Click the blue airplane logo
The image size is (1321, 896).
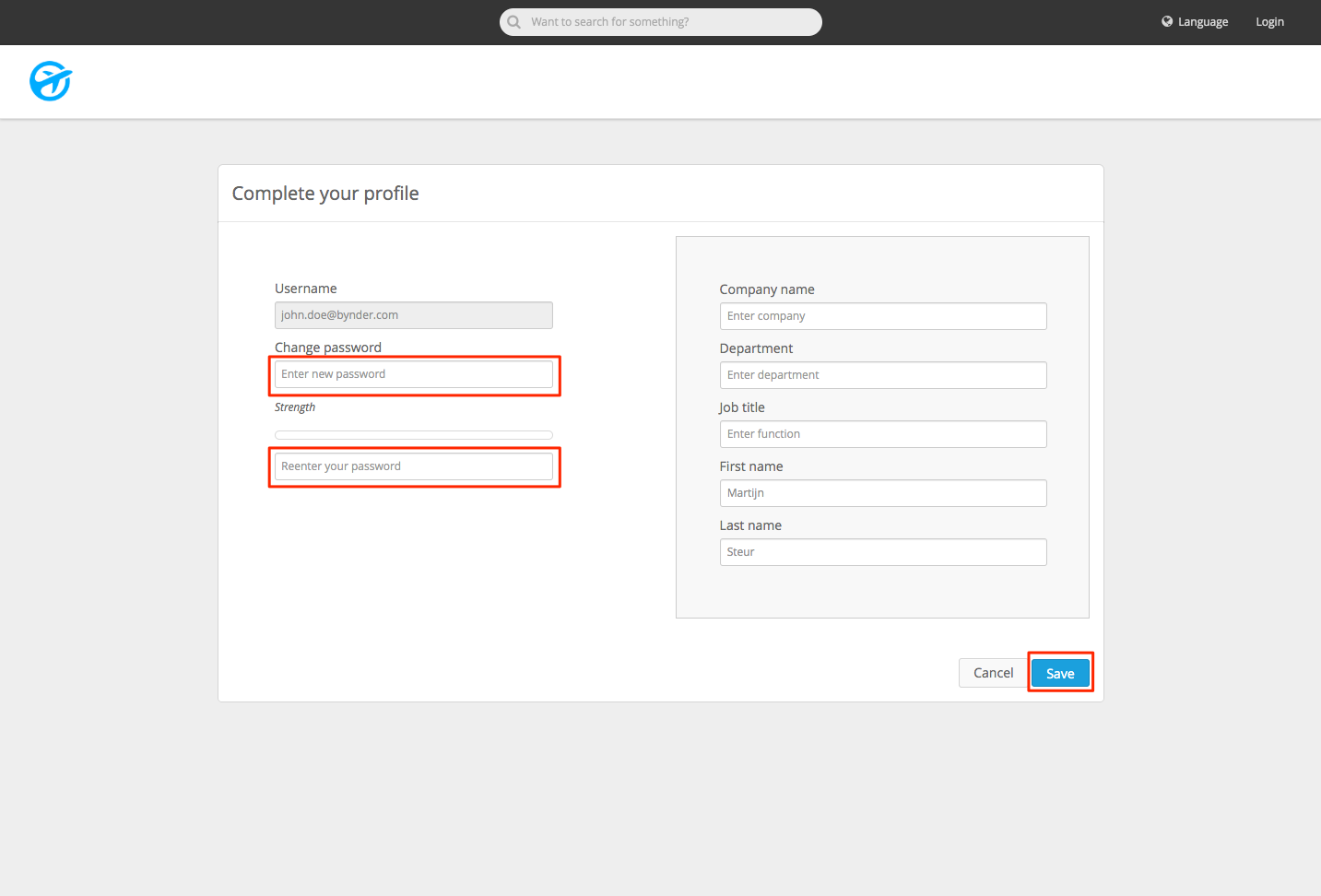point(51,81)
